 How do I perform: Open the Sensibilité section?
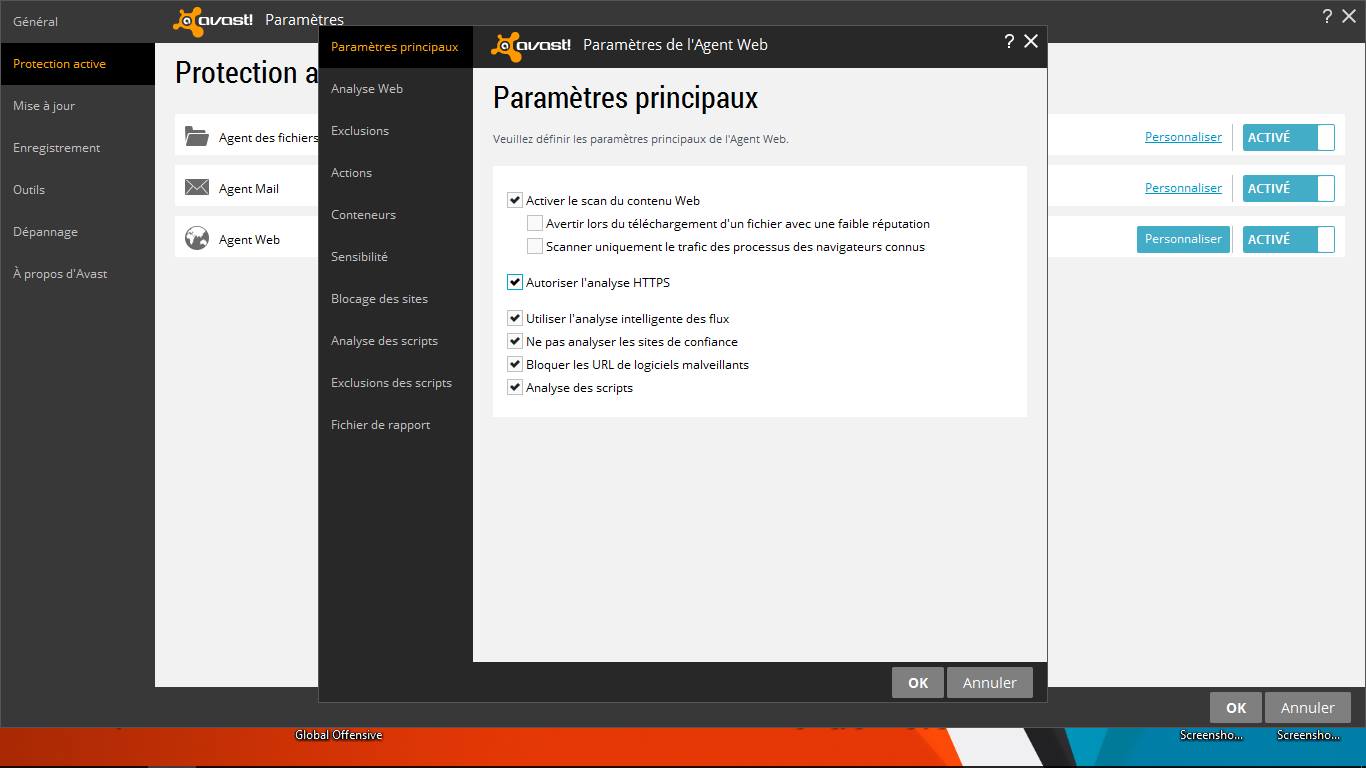(395, 257)
